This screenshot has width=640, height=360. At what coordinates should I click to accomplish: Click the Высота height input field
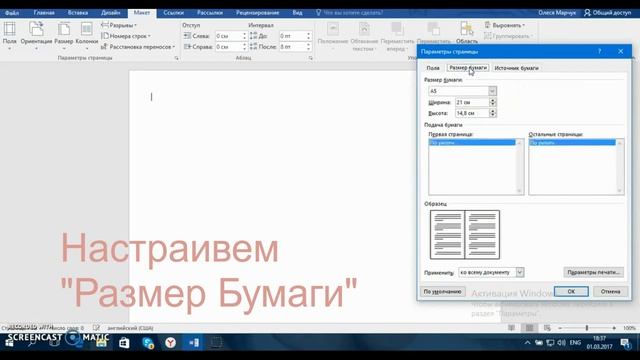tap(472, 113)
